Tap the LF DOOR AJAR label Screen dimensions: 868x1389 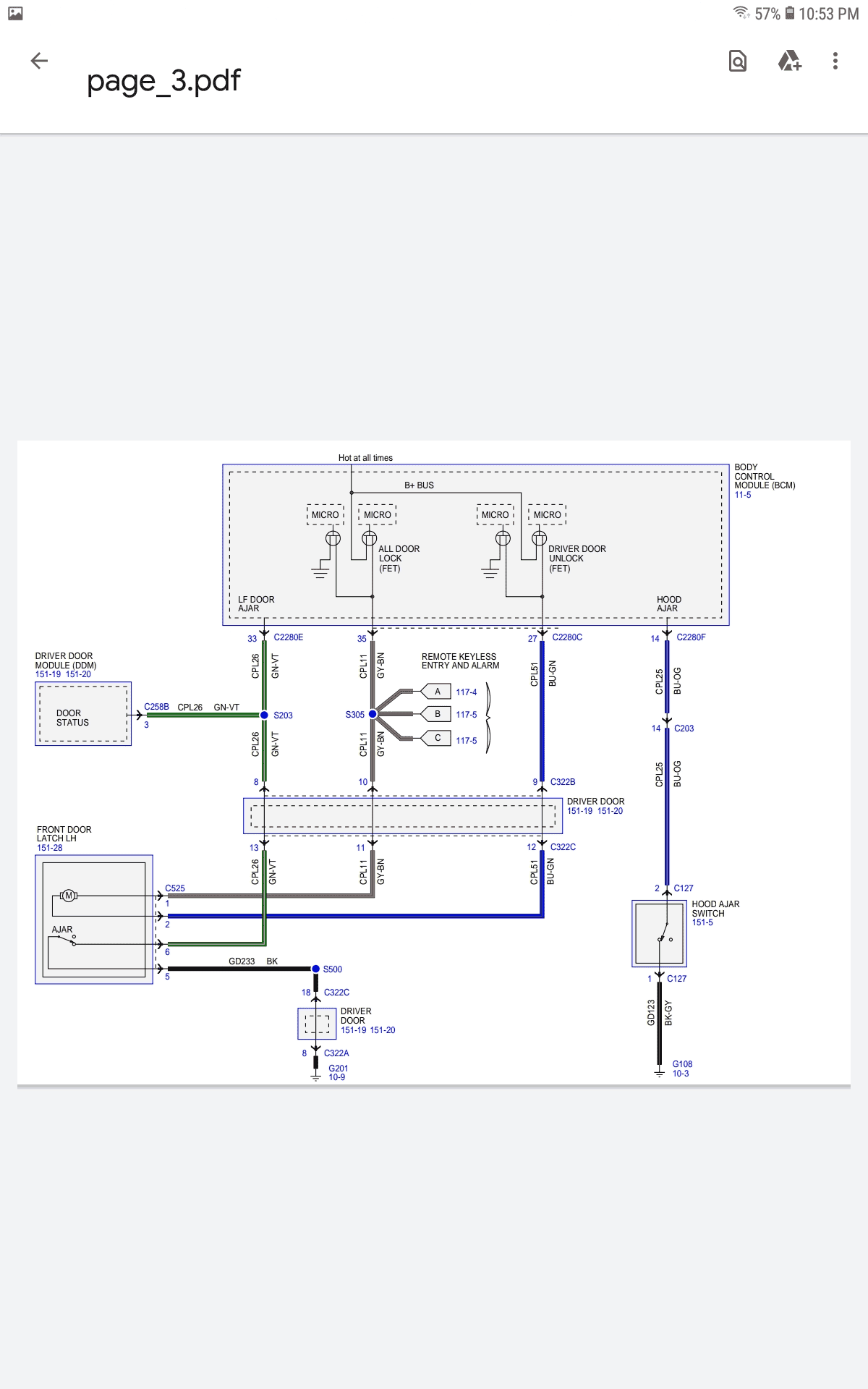click(256, 604)
